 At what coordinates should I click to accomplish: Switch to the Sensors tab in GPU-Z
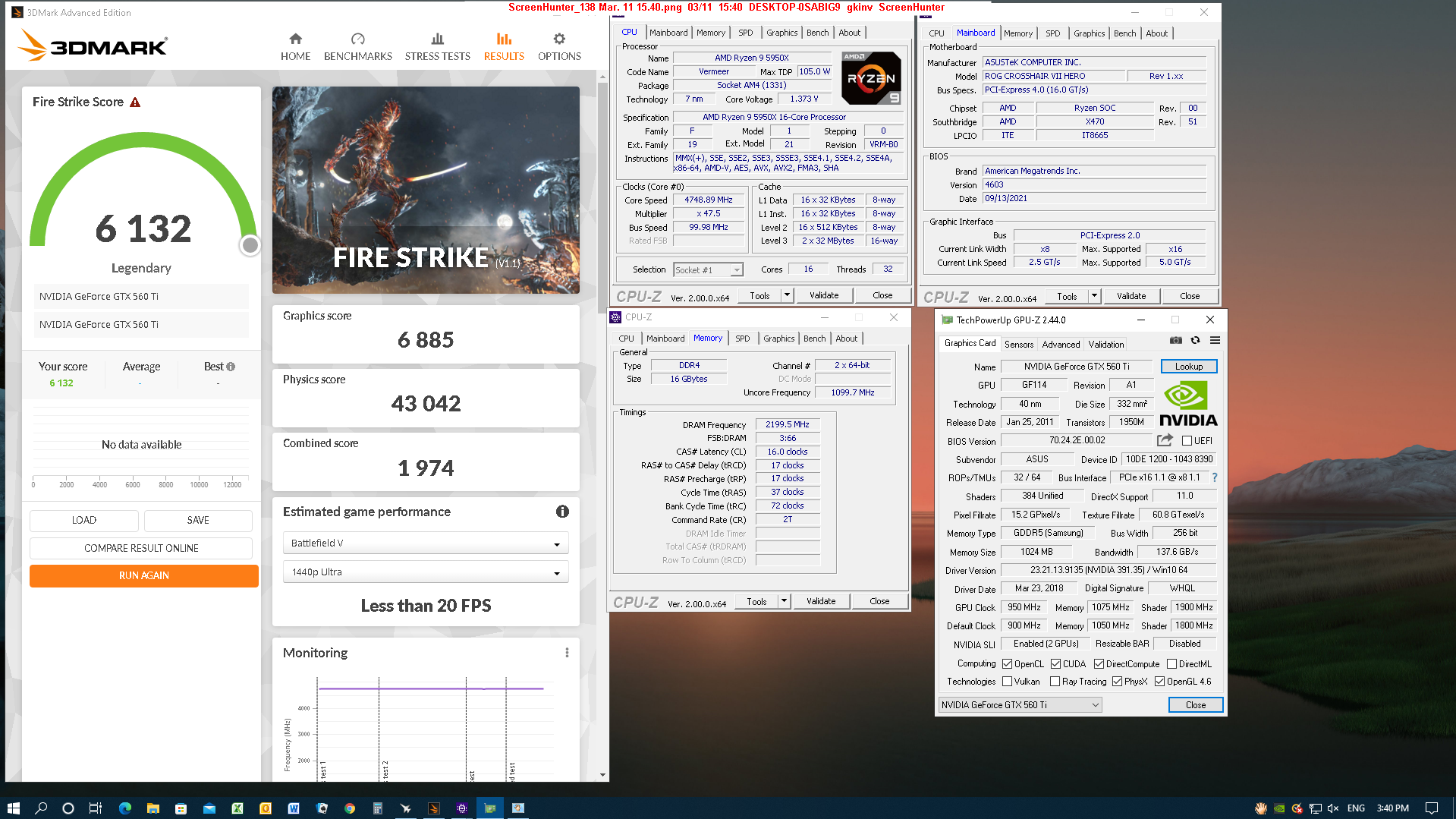pyautogui.click(x=1018, y=345)
